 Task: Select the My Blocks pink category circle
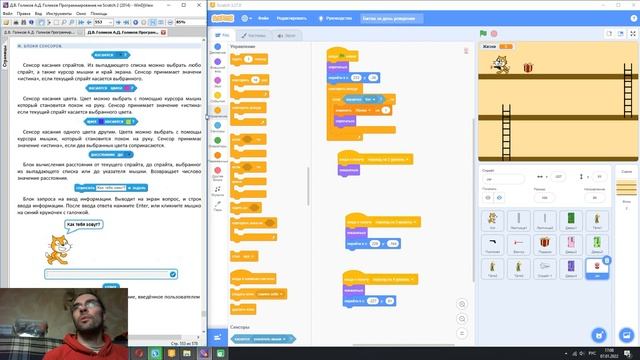pyautogui.click(x=218, y=170)
